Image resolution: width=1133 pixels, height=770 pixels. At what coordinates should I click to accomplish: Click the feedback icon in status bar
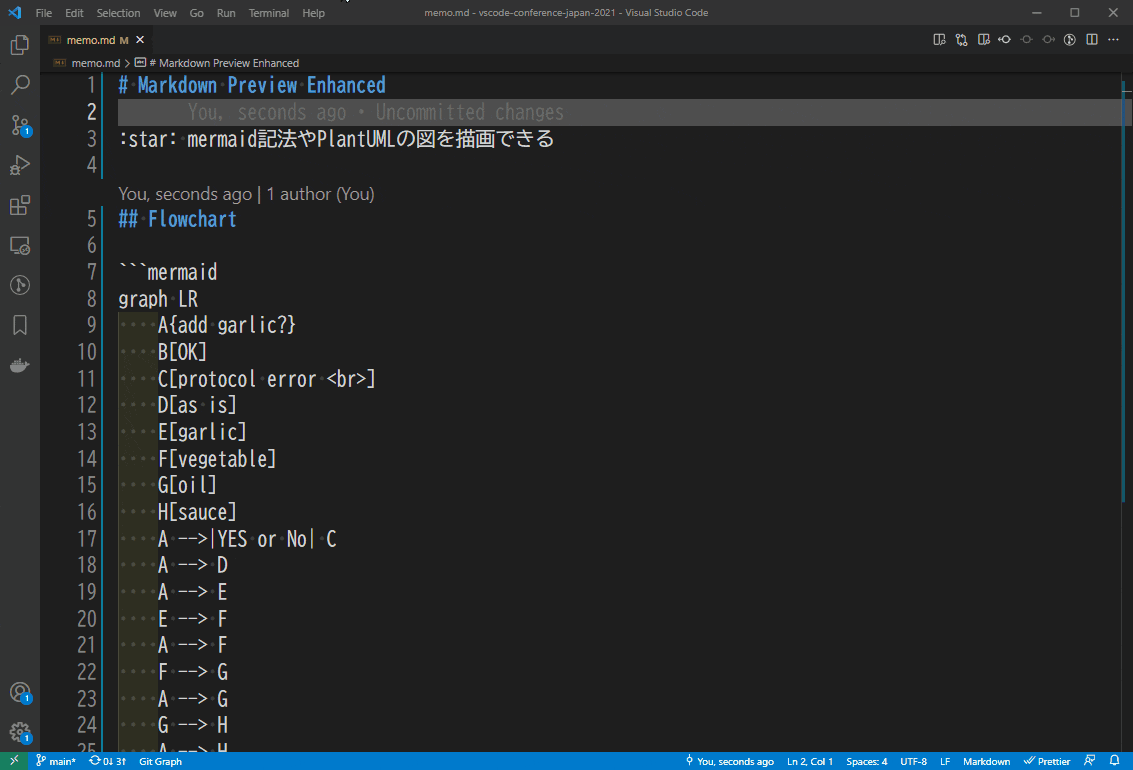(x=1090, y=761)
